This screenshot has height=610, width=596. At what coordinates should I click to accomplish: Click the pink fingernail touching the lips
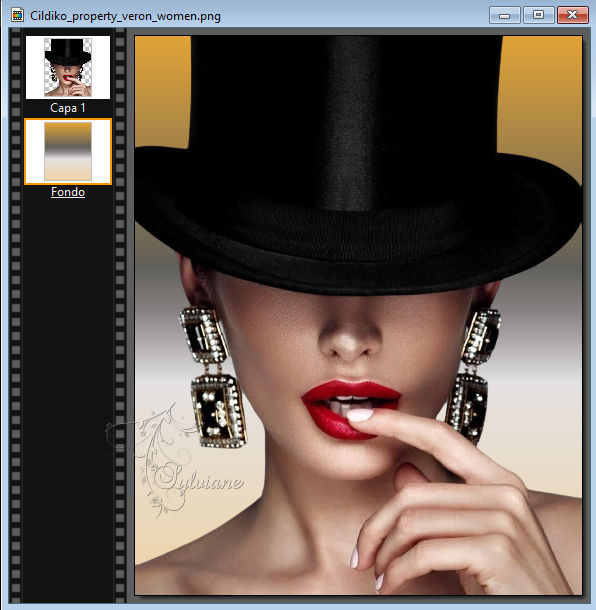coord(360,415)
